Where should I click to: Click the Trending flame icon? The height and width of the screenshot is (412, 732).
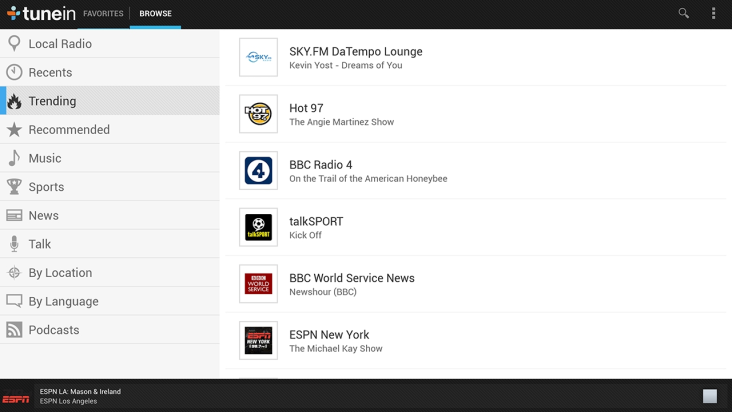click(14, 101)
